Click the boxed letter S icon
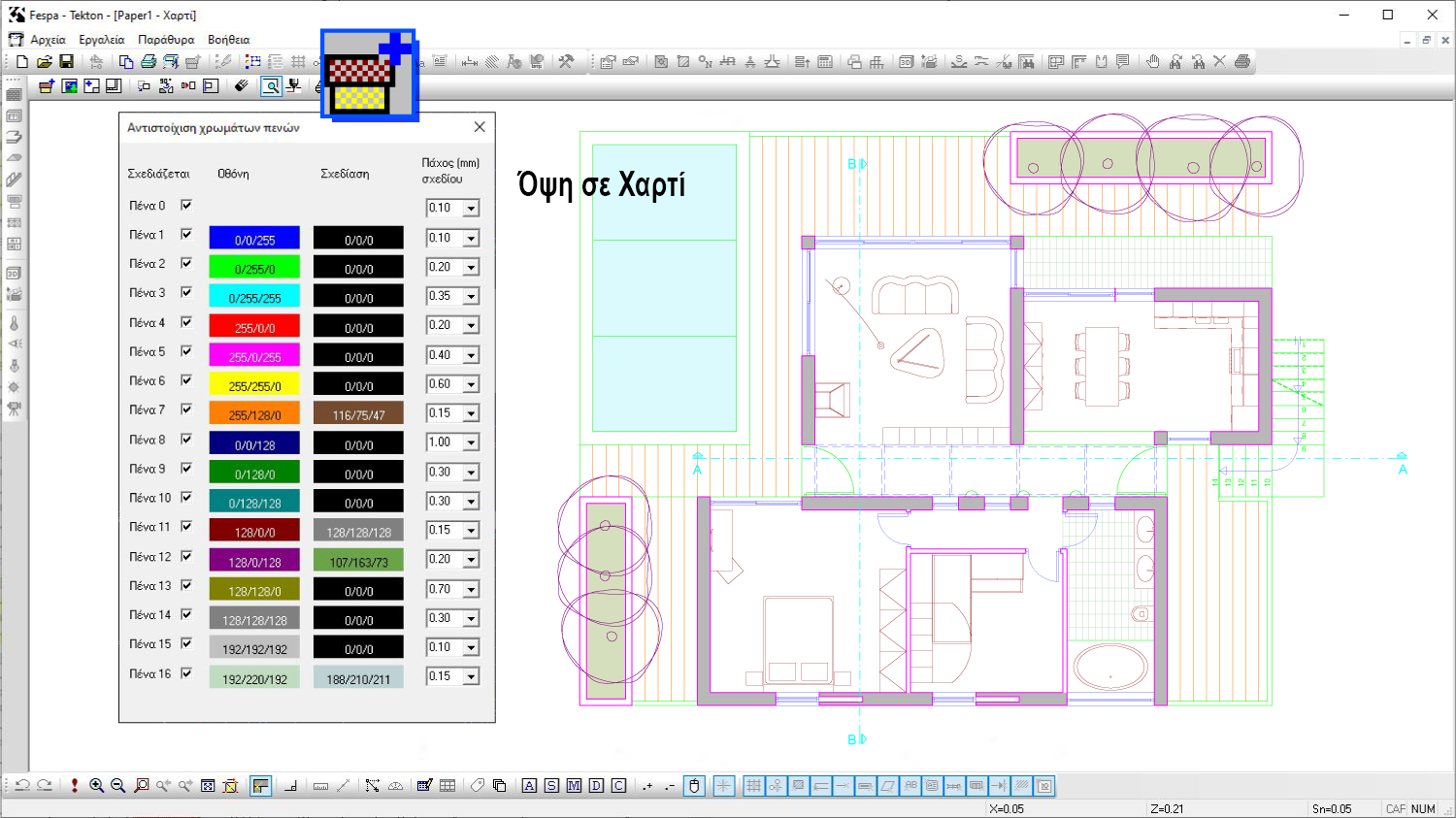Image resolution: width=1456 pixels, height=818 pixels. pos(551,786)
